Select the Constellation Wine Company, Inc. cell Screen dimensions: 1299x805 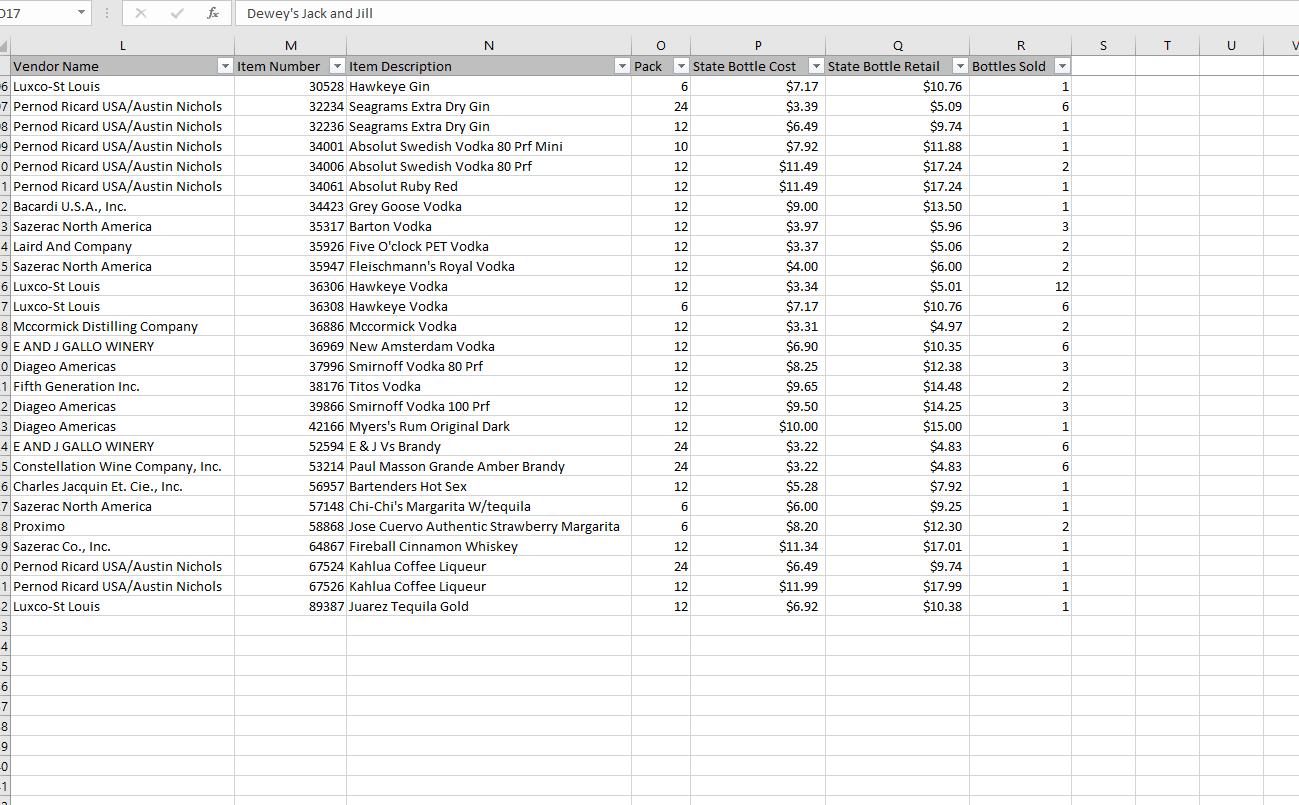122,466
